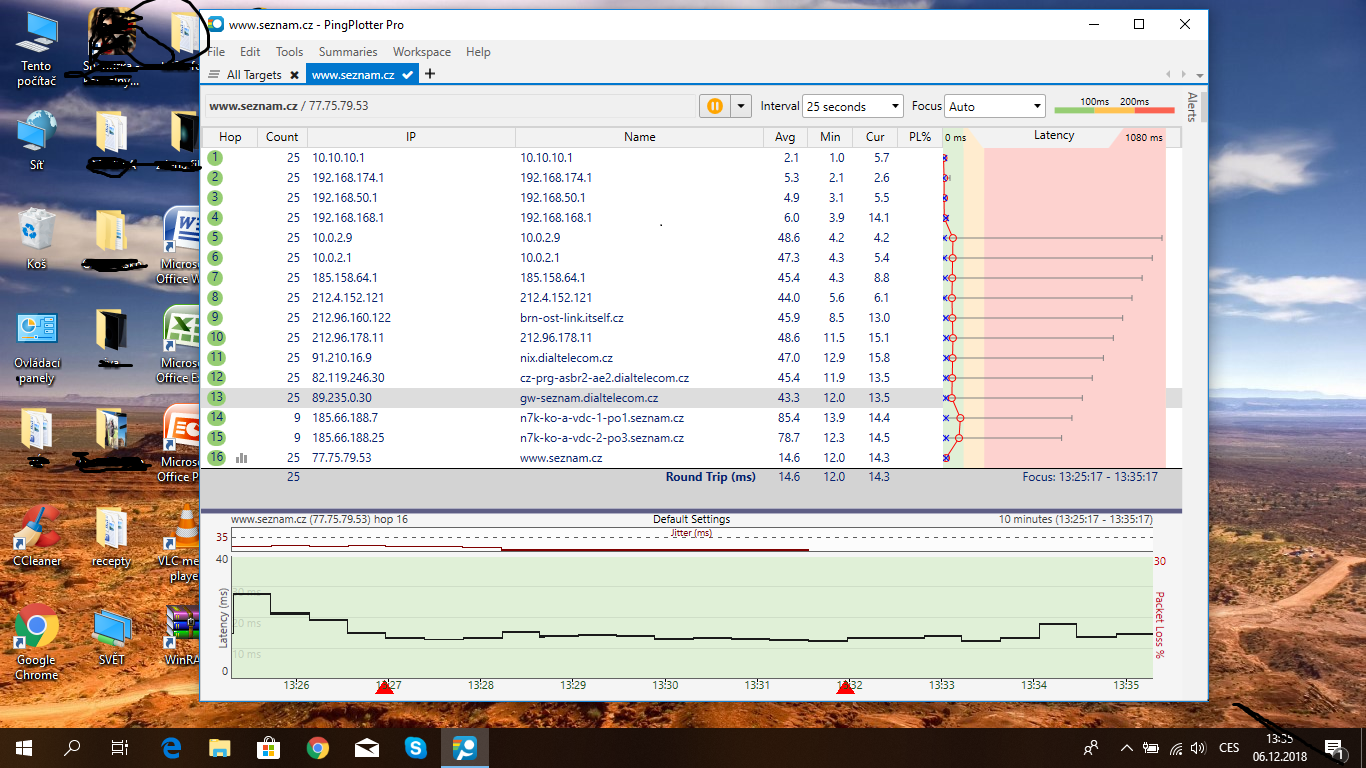
Task: Click the Cur column header
Action: [x=875, y=137]
